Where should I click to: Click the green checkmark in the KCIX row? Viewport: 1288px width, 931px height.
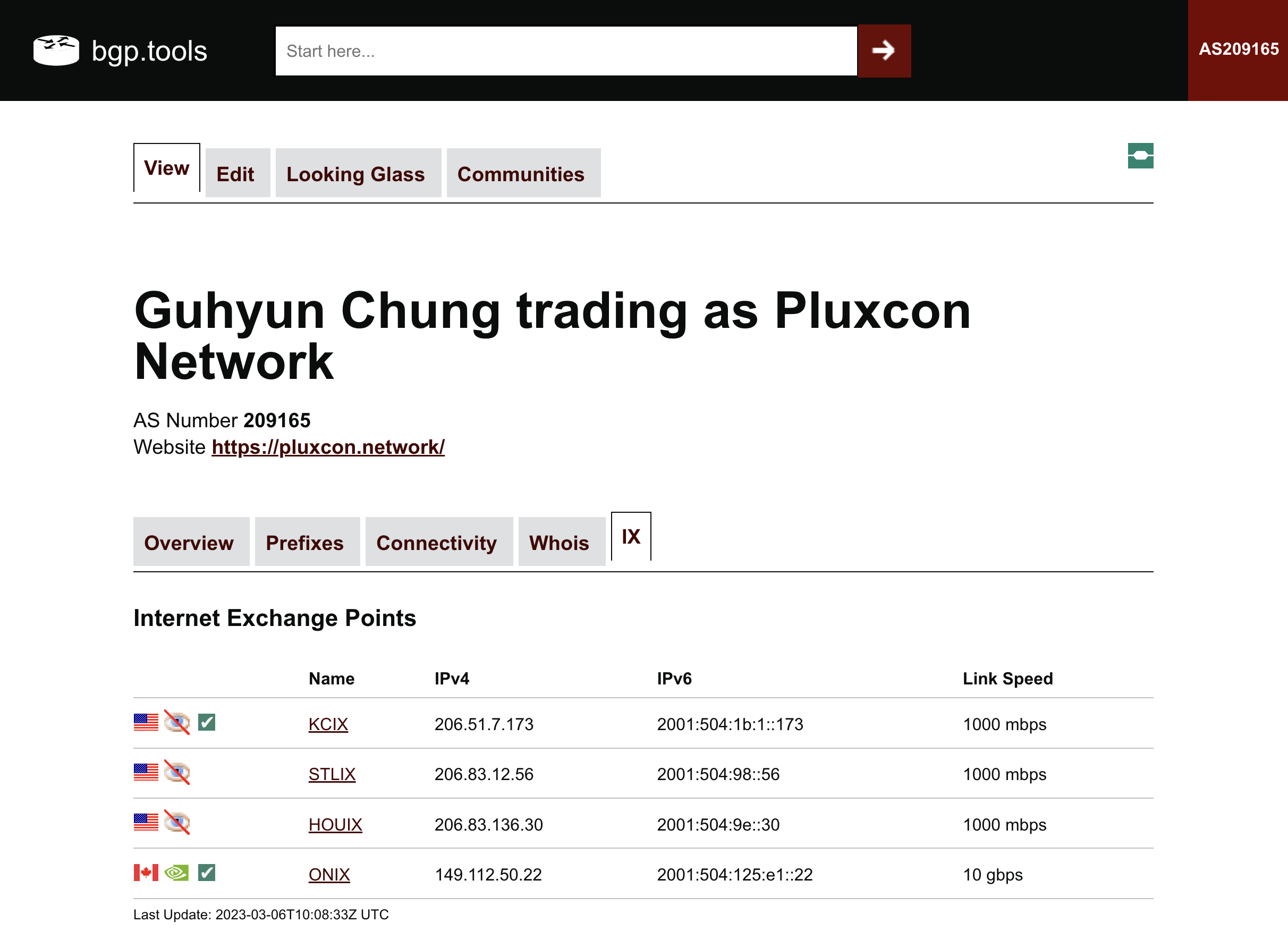(207, 723)
